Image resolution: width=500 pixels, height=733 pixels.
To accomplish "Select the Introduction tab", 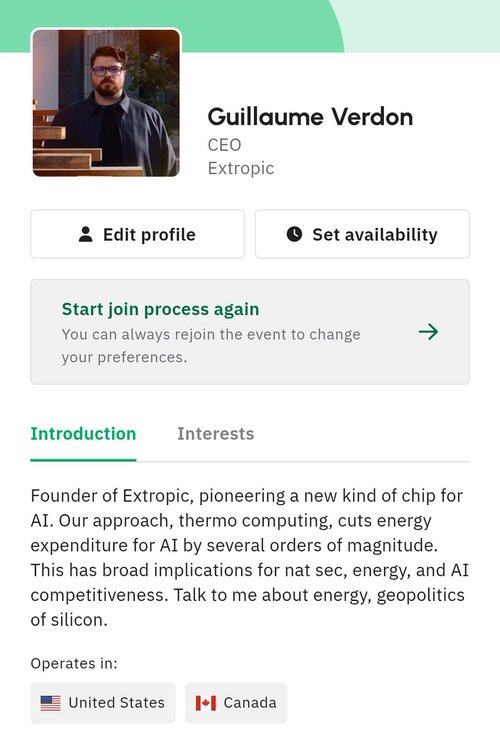I will [83, 434].
